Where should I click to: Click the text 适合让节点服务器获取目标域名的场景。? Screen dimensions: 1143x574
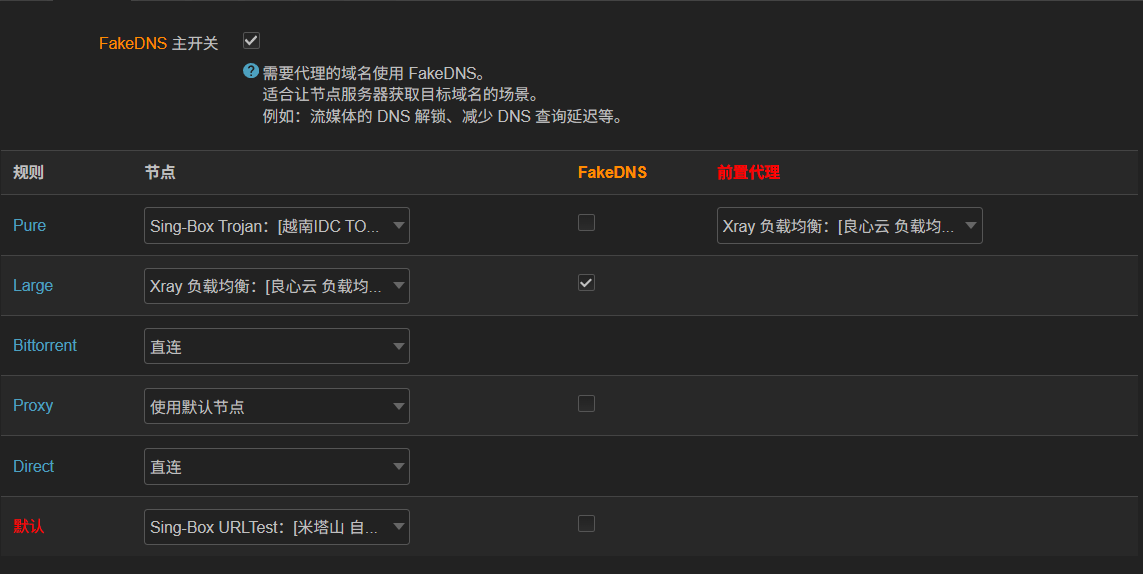coord(400,95)
